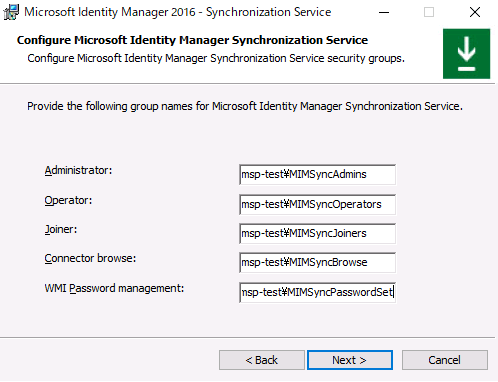The image size is (498, 382).
Task: Focus the Operator group name field
Action: [317, 204]
